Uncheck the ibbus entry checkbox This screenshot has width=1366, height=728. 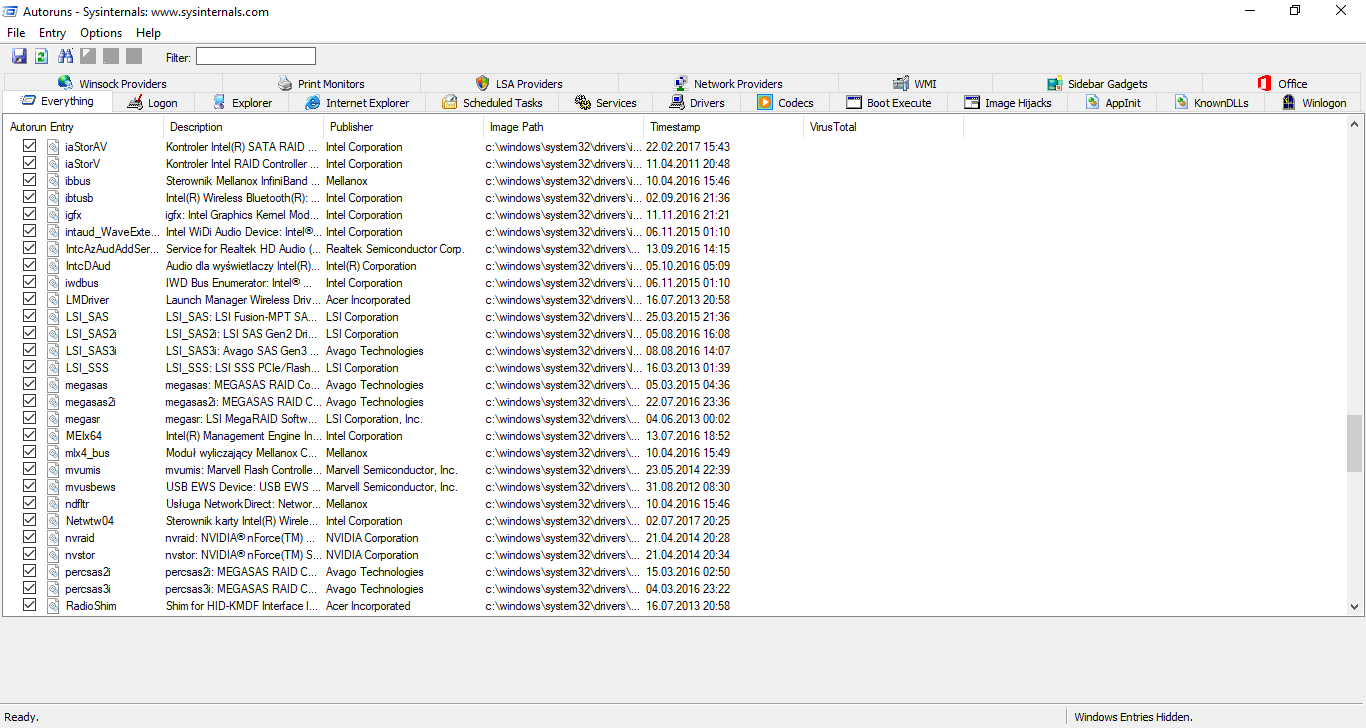[x=29, y=180]
